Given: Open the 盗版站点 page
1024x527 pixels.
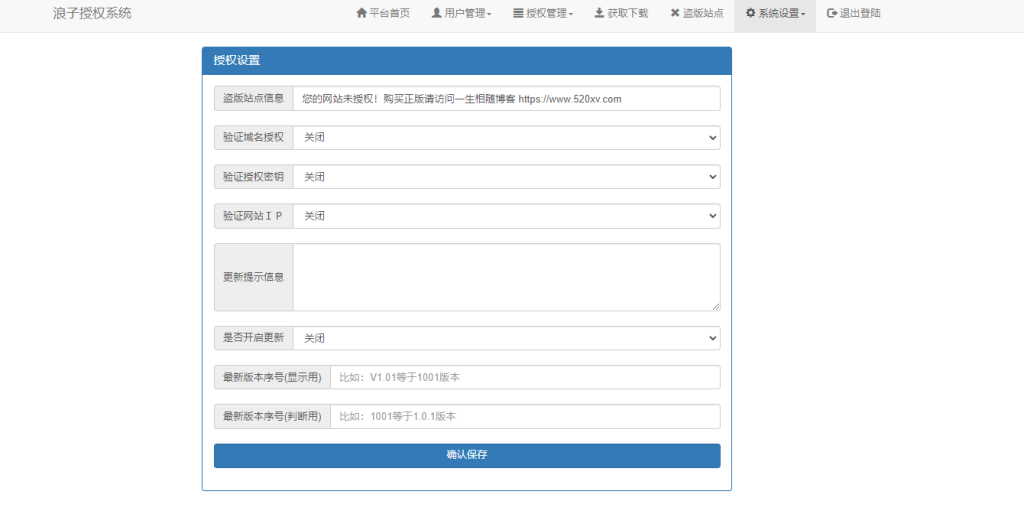Looking at the screenshot, I should [x=697, y=13].
